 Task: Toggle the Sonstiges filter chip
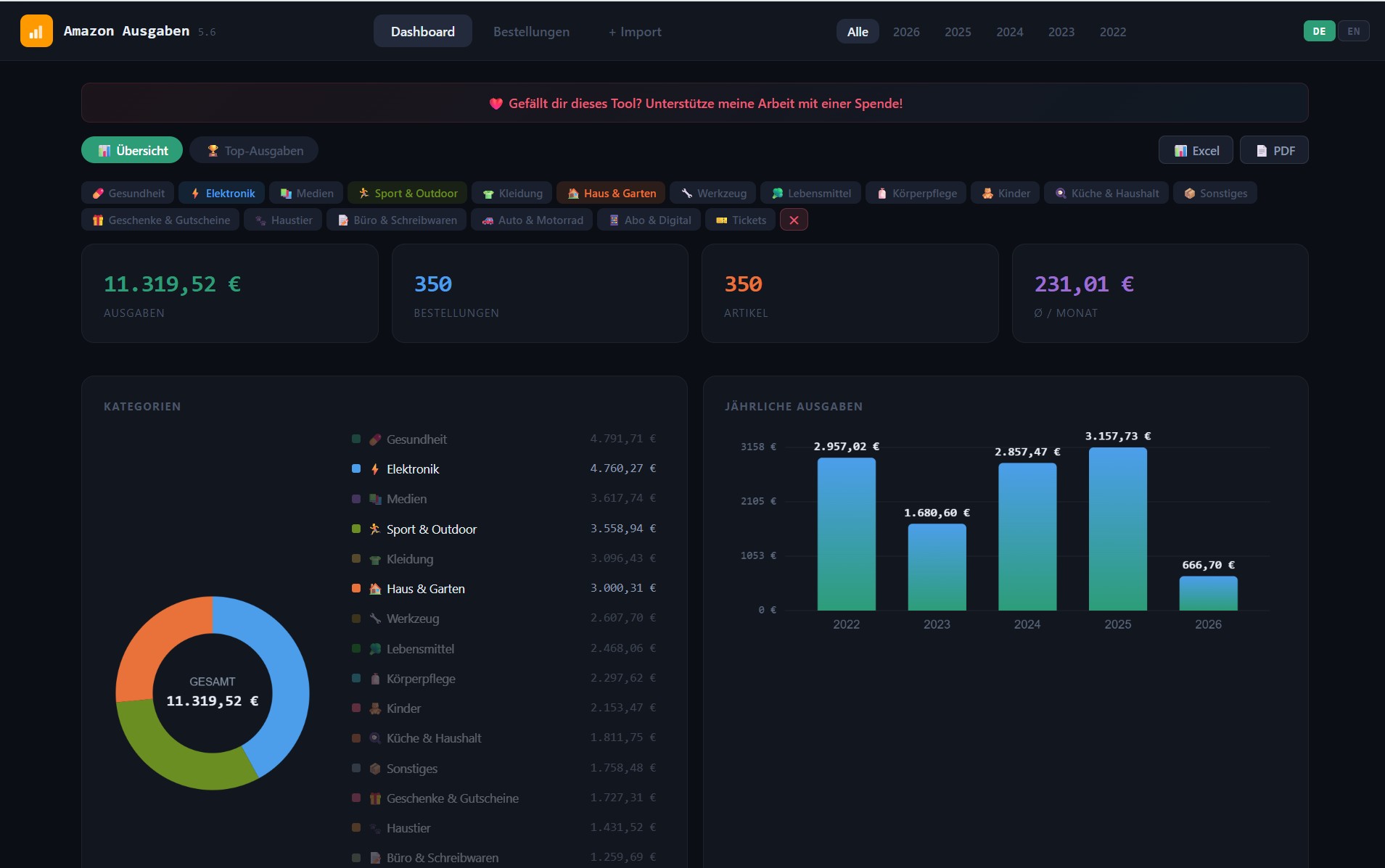pos(1215,193)
